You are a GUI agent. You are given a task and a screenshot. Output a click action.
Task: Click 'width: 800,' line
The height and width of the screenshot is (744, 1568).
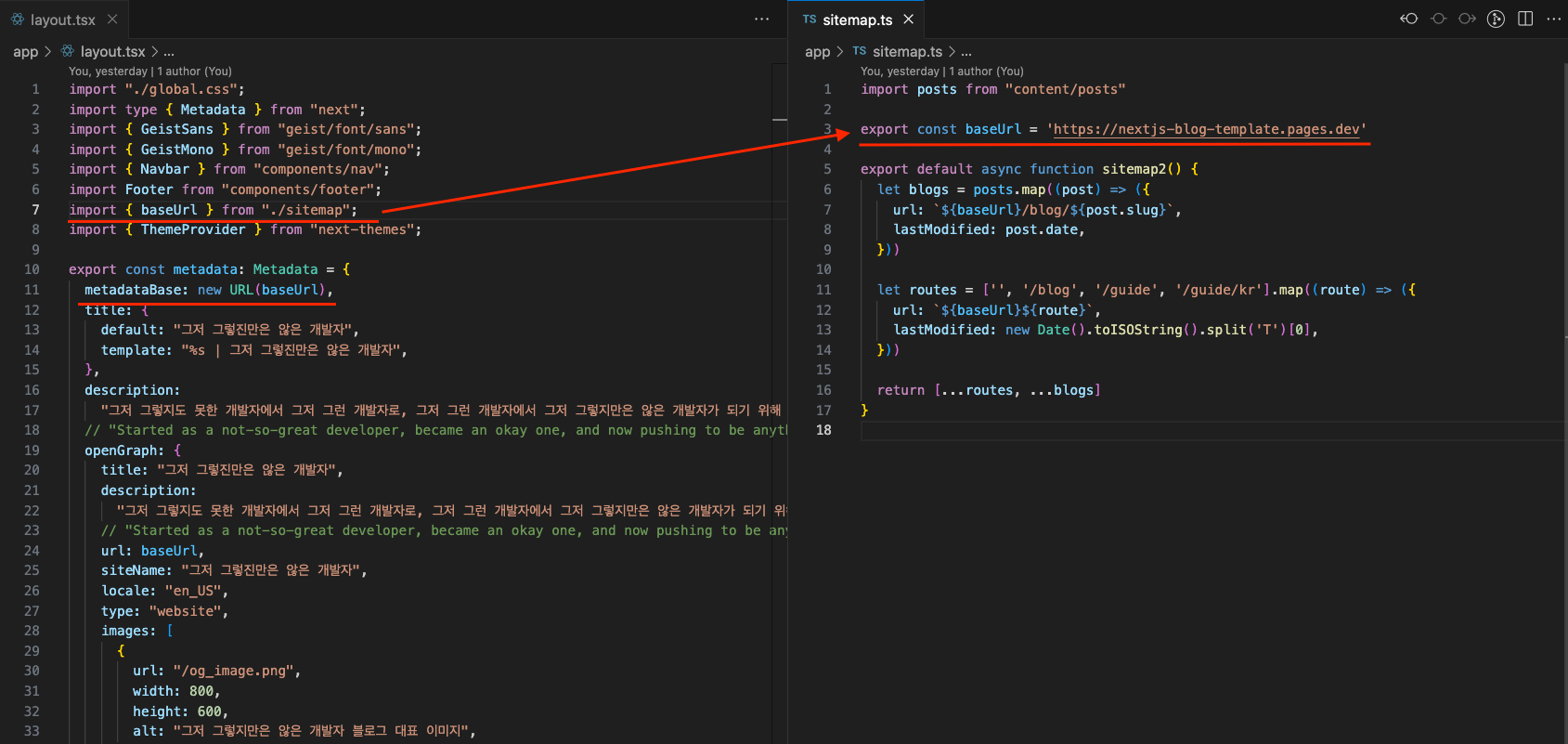tap(177, 691)
